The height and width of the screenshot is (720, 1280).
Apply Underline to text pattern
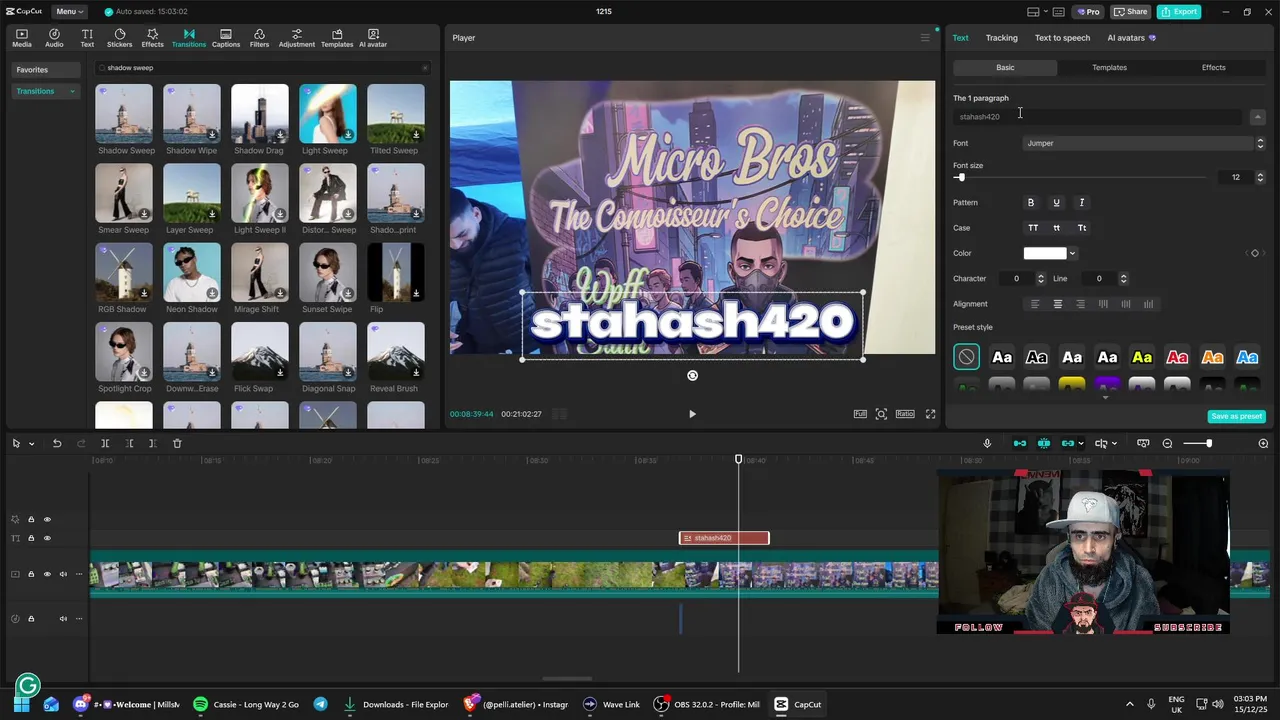point(1056,202)
